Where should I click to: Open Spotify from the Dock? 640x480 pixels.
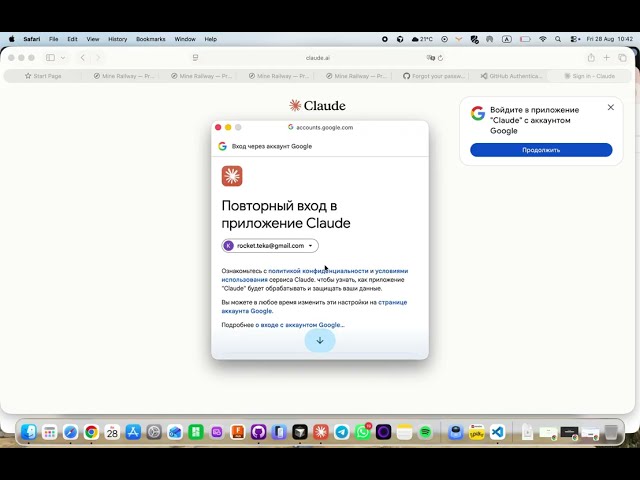(x=425, y=432)
